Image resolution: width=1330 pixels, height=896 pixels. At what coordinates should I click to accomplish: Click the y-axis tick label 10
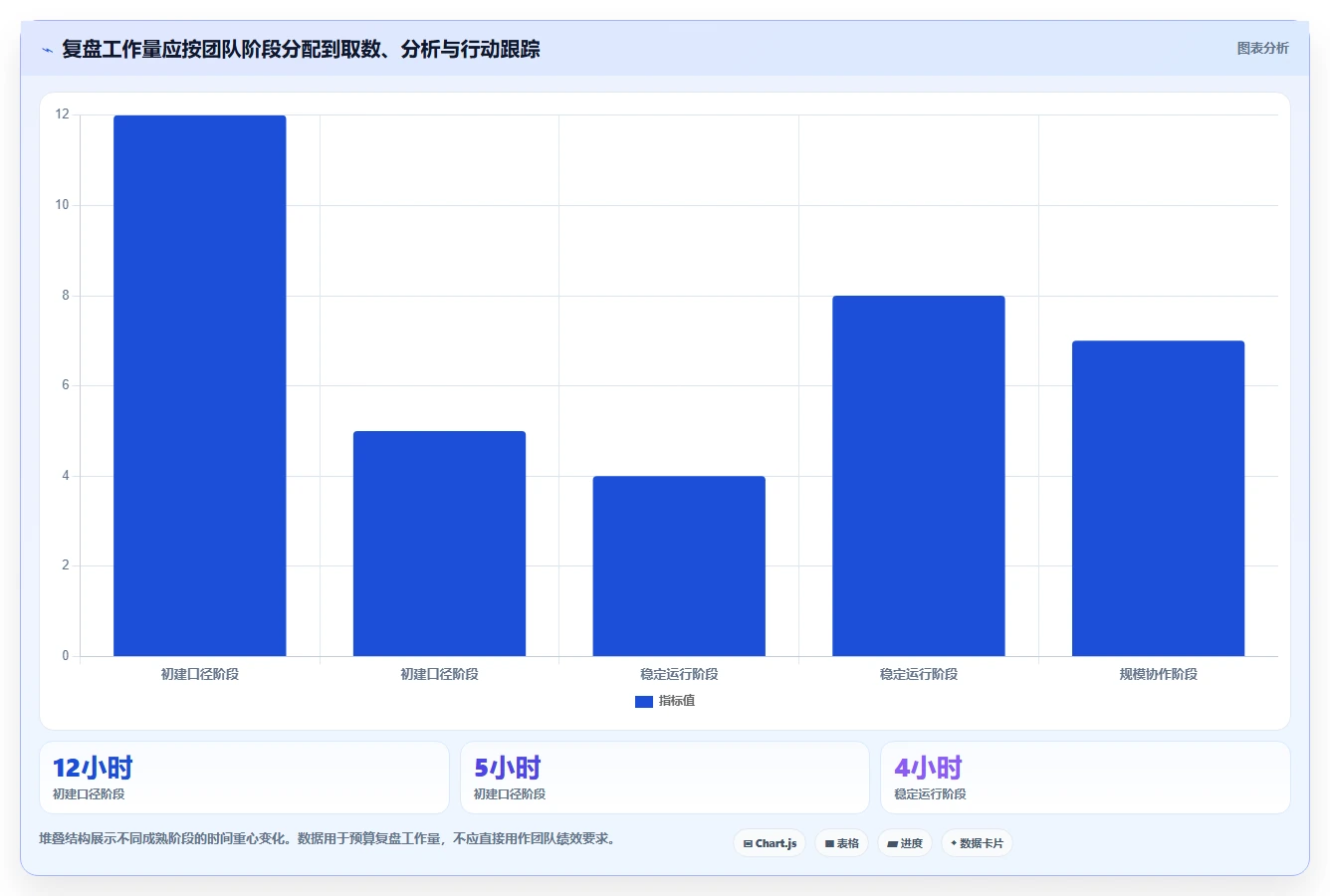tap(63, 205)
